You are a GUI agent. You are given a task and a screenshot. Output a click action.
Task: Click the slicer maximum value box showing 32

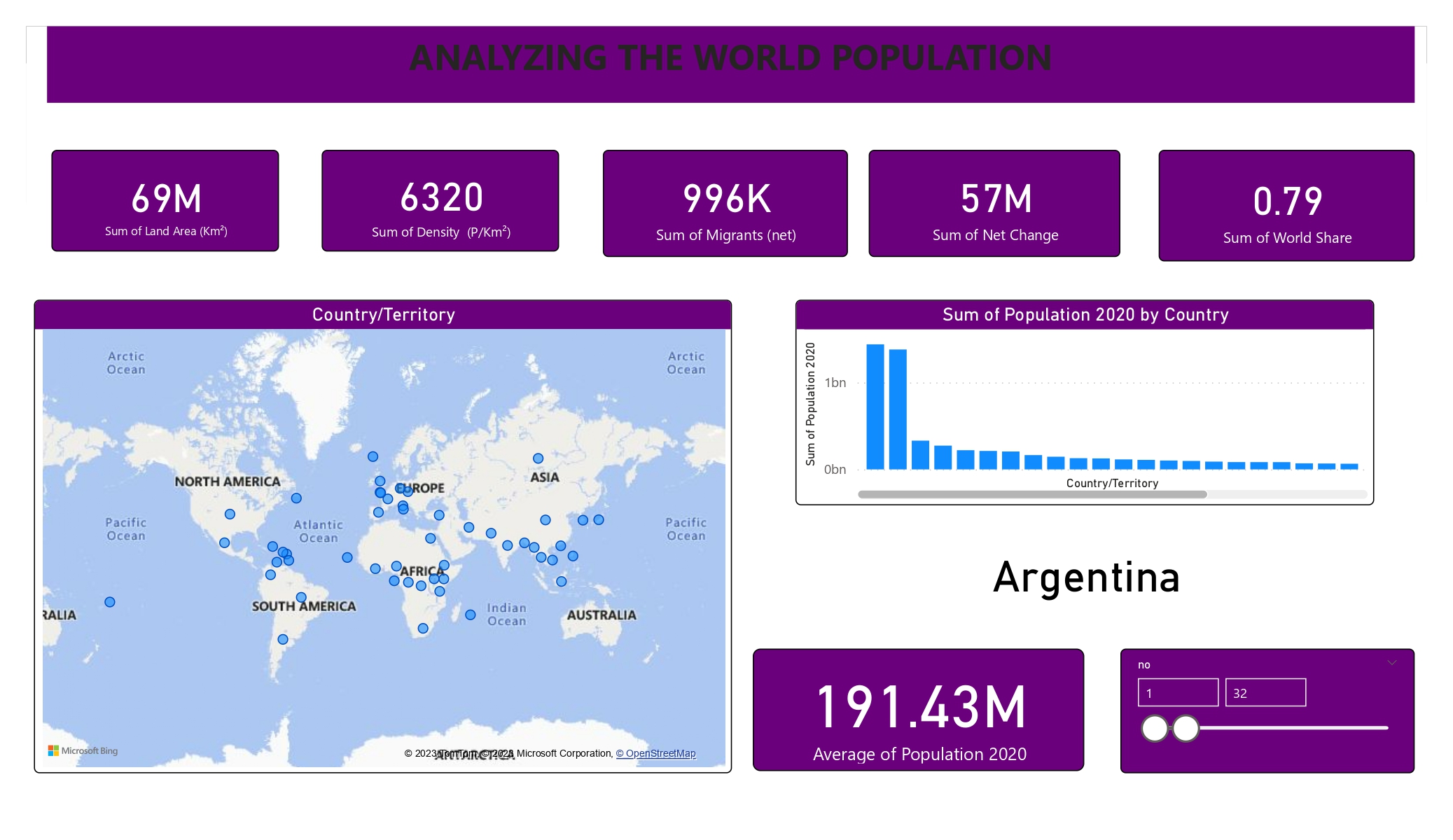coord(1265,693)
